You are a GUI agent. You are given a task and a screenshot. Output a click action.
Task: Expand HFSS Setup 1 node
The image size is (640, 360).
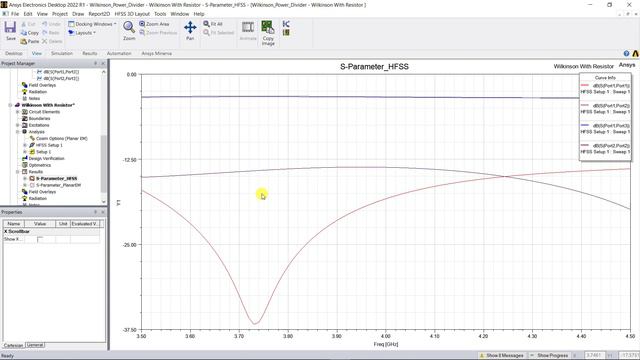[25, 145]
